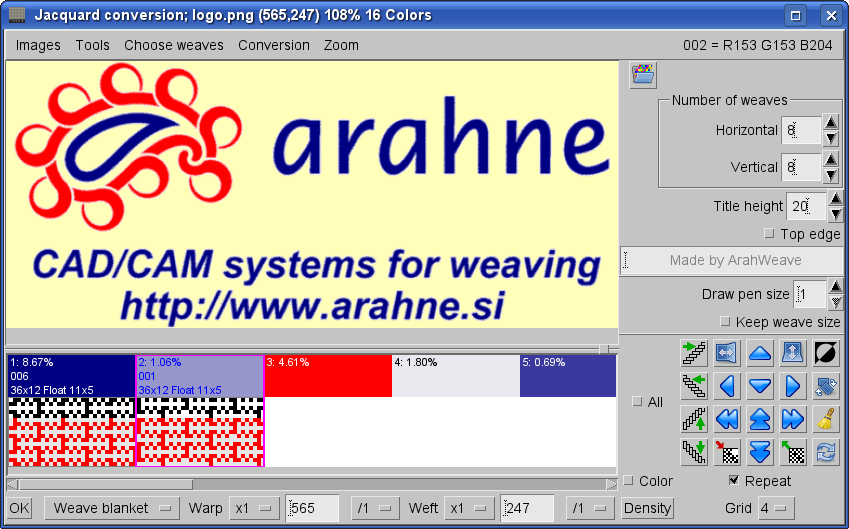Open the Weave blanket dropdown
Viewport: 849px width, 529px height.
click(x=112, y=508)
